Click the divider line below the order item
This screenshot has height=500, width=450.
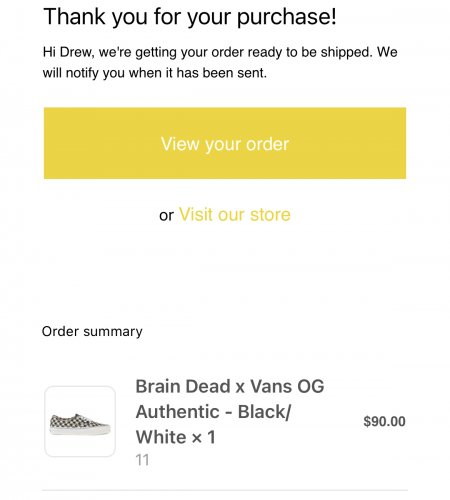click(x=225, y=490)
